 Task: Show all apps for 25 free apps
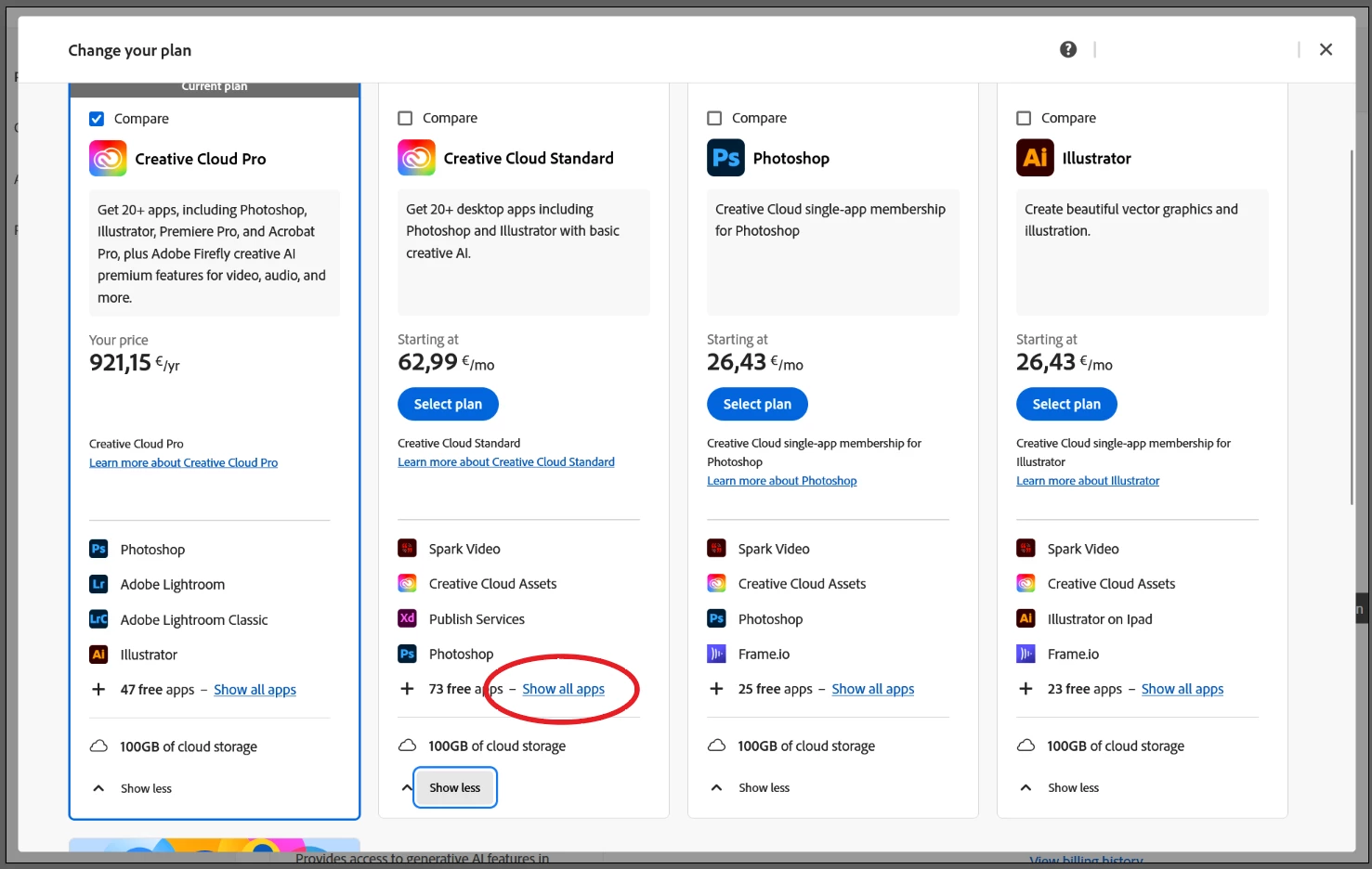(x=872, y=688)
